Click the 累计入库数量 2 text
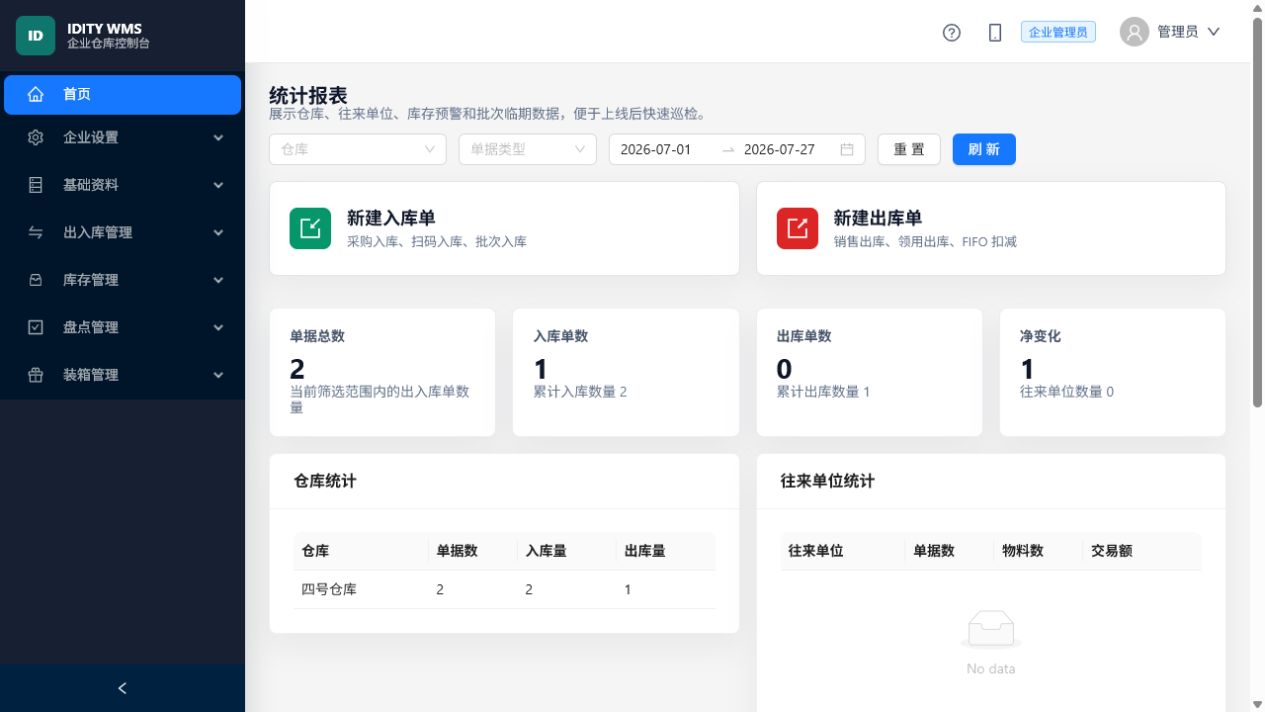Viewport: 1265px width, 712px height. click(x=580, y=392)
